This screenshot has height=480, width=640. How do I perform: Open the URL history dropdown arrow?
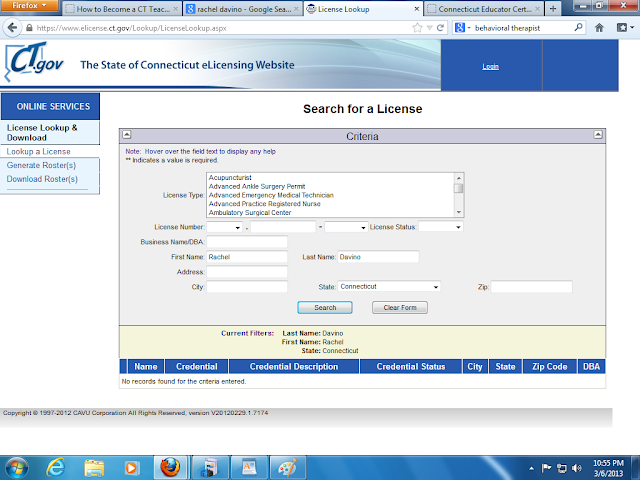429,28
